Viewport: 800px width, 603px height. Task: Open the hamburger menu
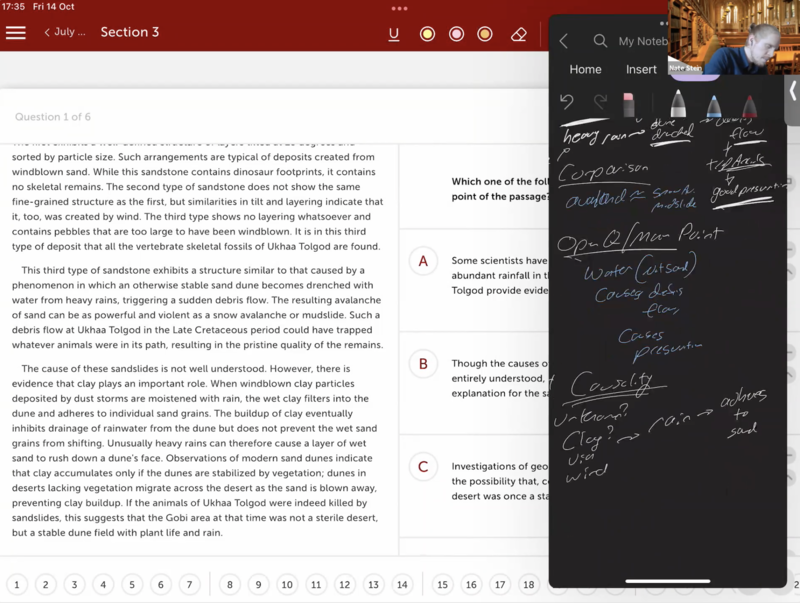(x=16, y=32)
